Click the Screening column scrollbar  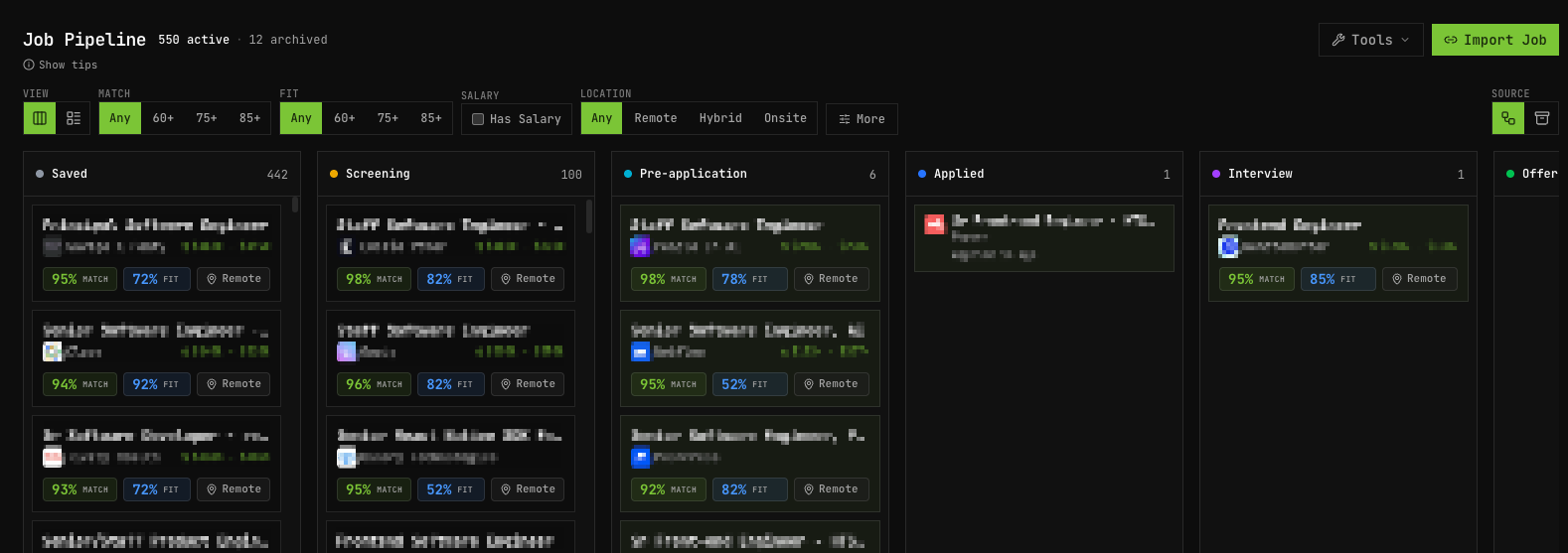[x=589, y=216]
